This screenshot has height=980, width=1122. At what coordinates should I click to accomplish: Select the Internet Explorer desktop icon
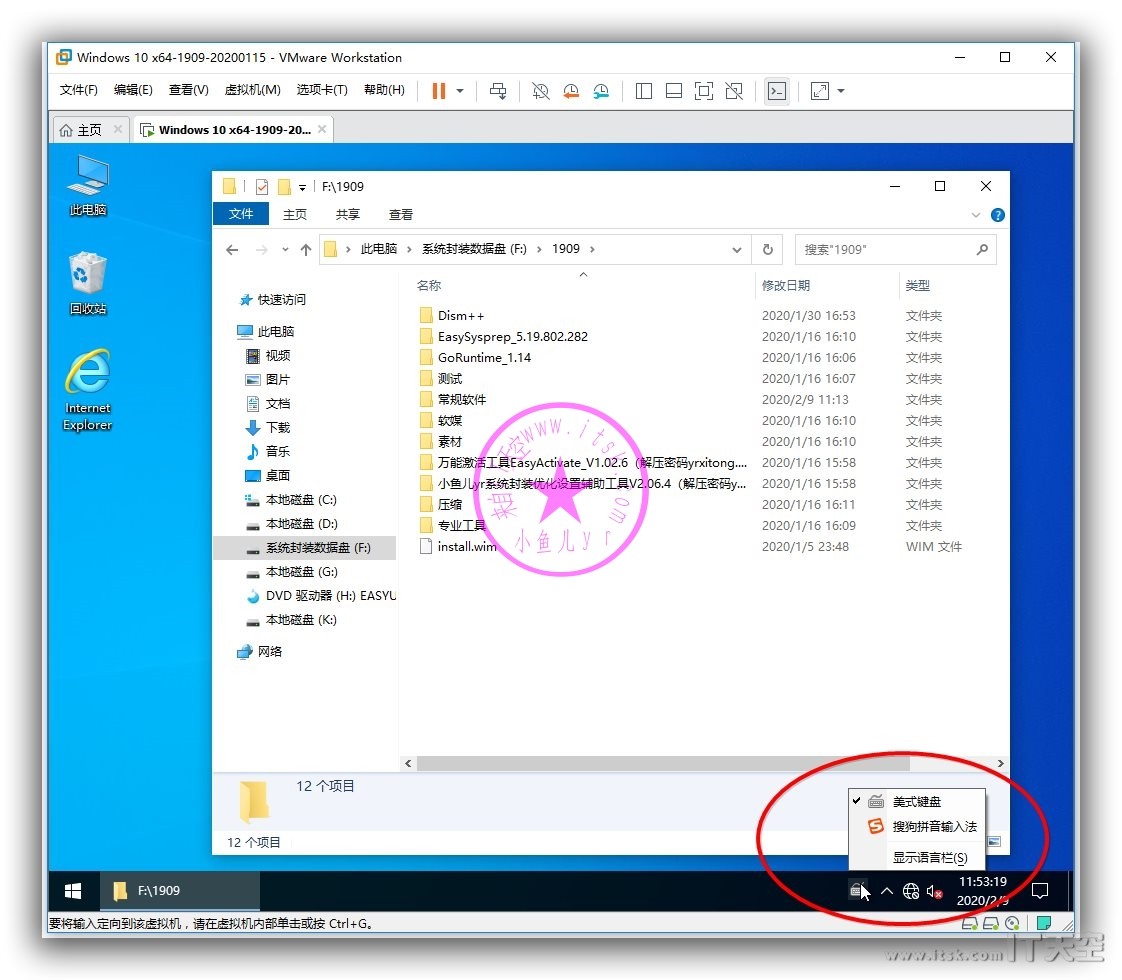click(87, 390)
